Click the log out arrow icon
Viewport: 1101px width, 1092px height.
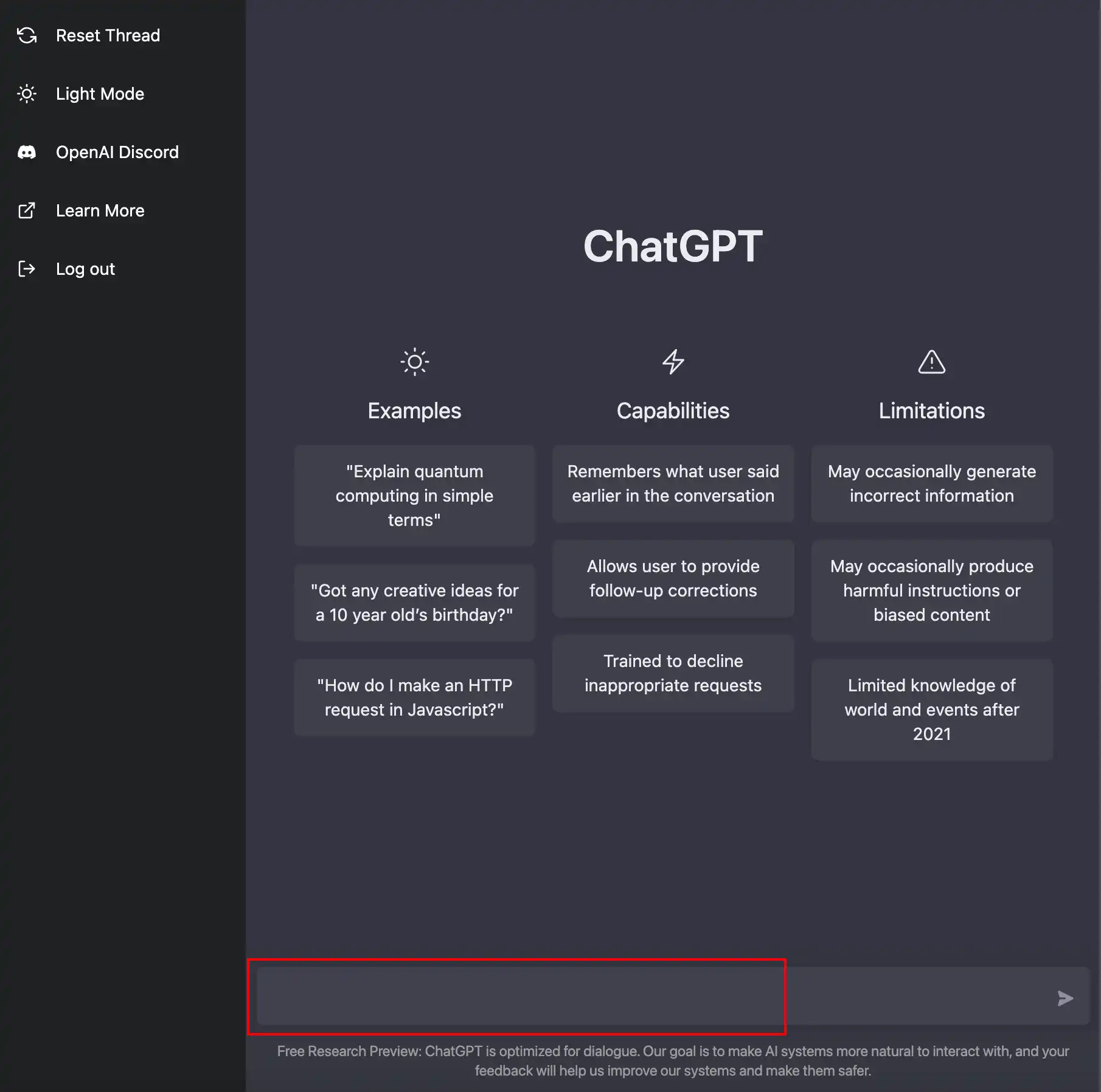27,269
